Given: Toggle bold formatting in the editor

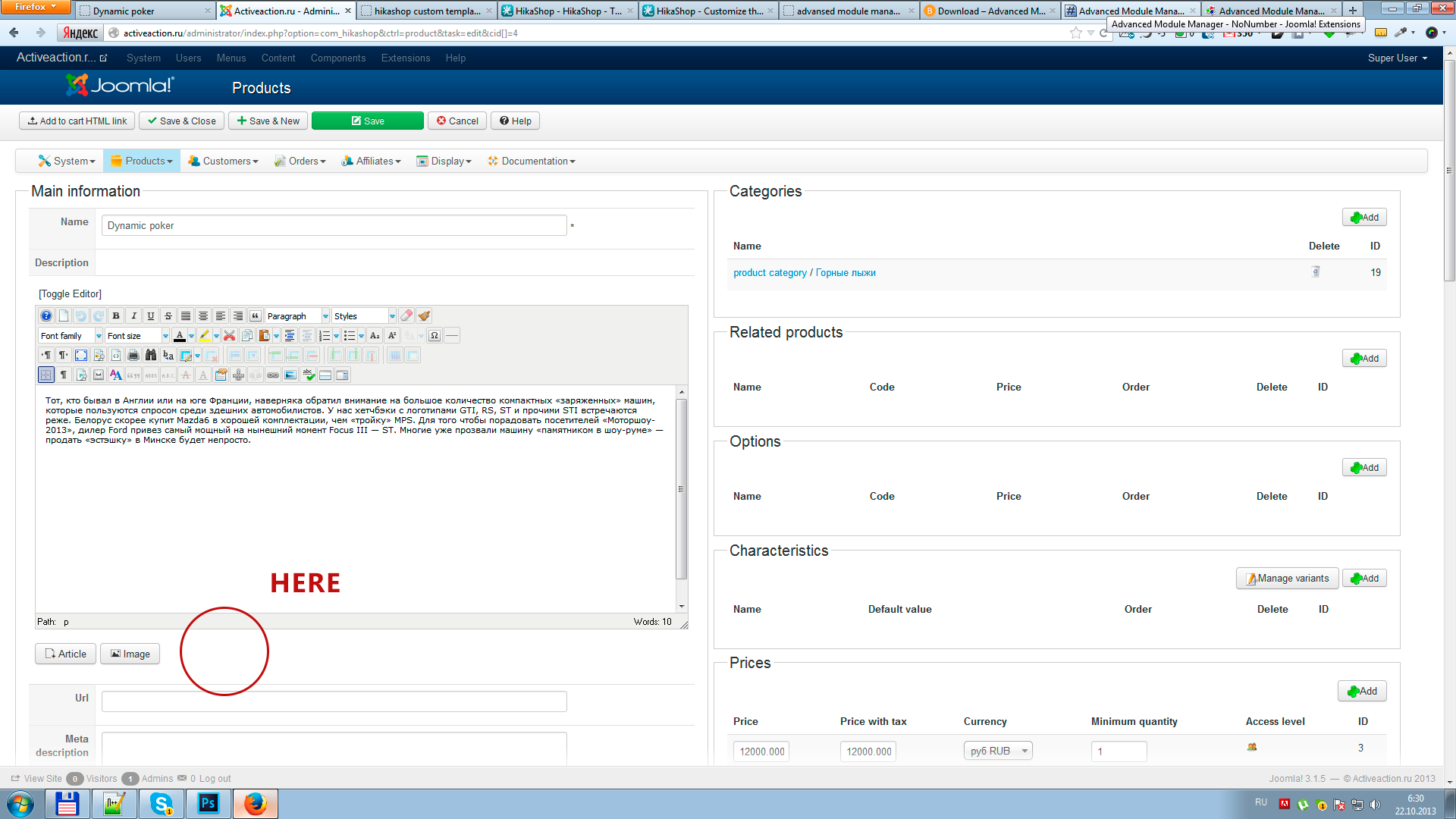Looking at the screenshot, I should pyautogui.click(x=116, y=316).
